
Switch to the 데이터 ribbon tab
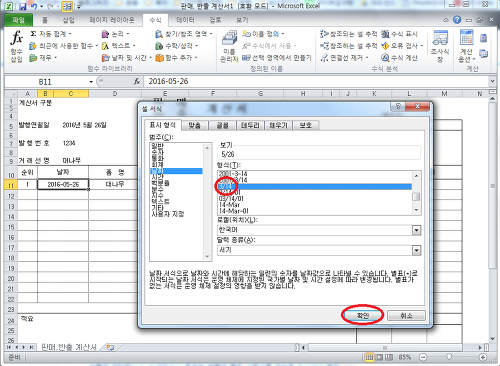[185, 20]
